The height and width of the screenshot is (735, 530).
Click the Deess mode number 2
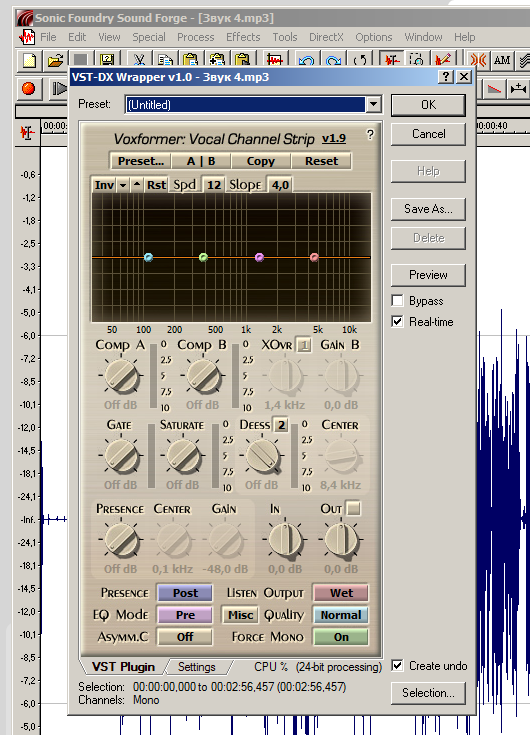(x=281, y=425)
